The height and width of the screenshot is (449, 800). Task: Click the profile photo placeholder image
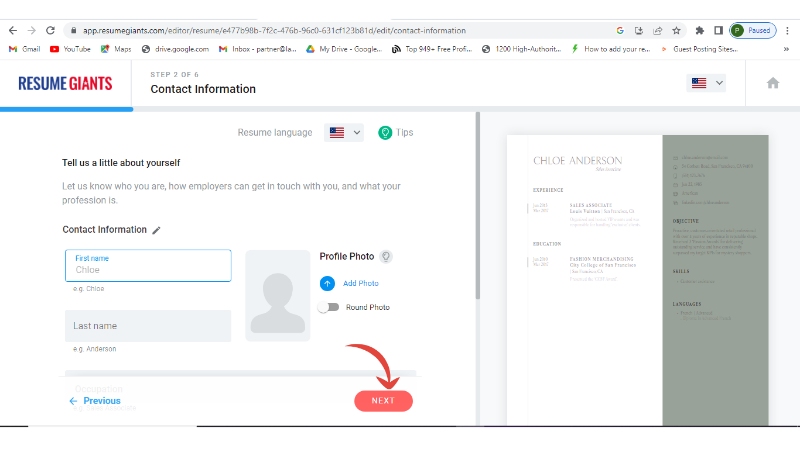coord(276,295)
